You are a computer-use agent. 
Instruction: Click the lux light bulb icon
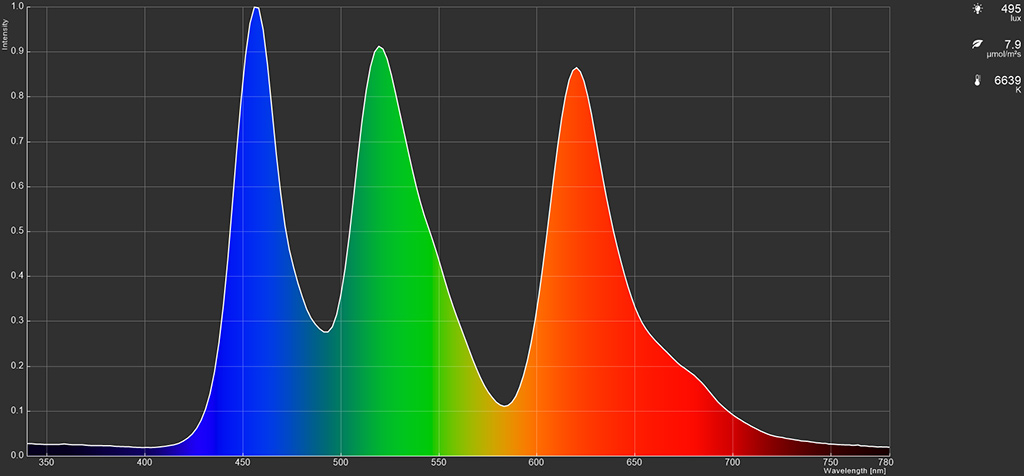point(977,9)
